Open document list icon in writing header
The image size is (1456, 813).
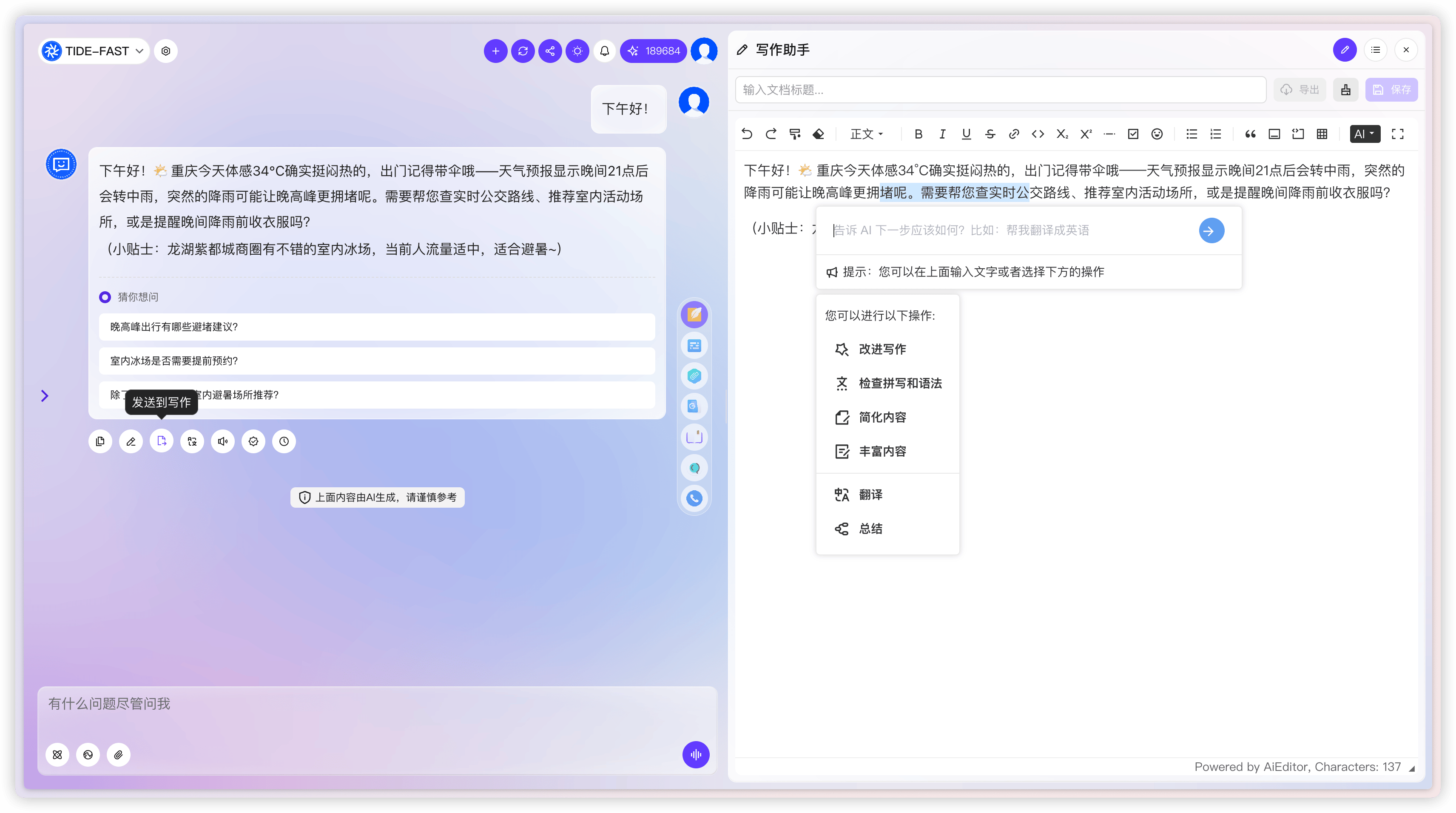(x=1375, y=50)
